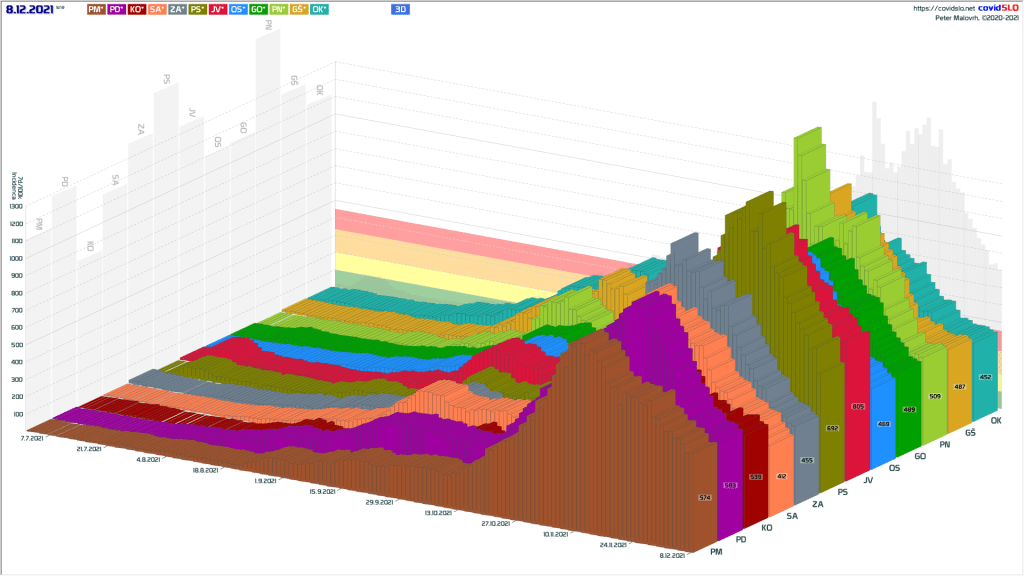Viewport: 1024px width, 576px height.
Task: Toggle the blue OS region chip
Action: 238,9
